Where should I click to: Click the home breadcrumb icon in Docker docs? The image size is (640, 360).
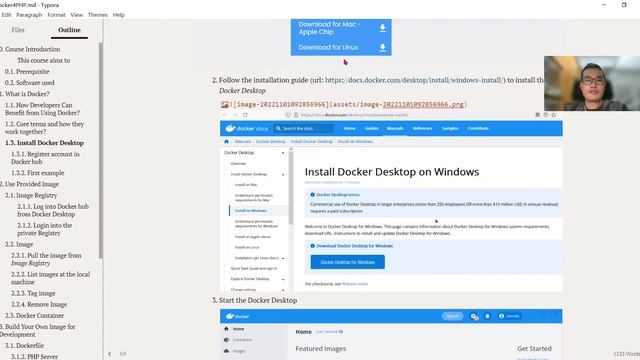click(x=227, y=142)
